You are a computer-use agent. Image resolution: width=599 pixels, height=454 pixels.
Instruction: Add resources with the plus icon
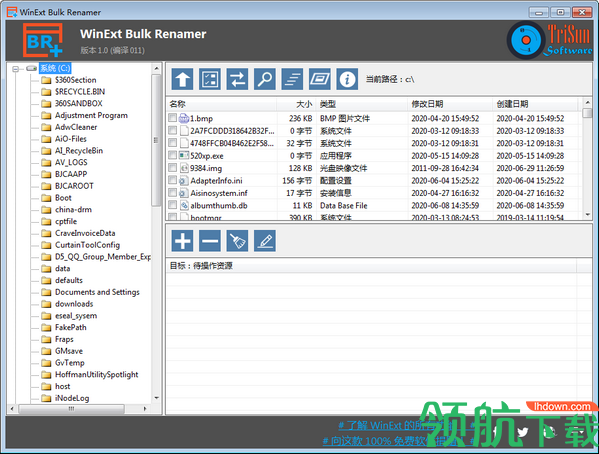(x=182, y=241)
